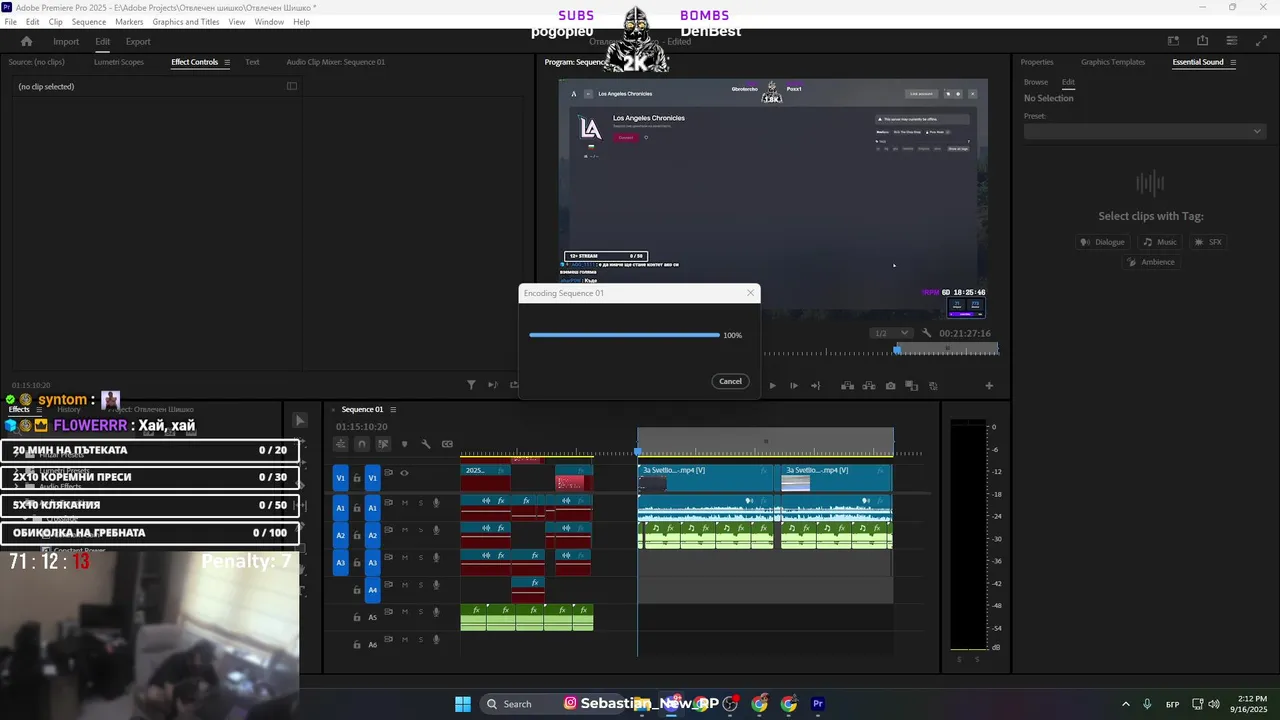
Task: Enable Snap in the timeline
Action: click(x=362, y=444)
